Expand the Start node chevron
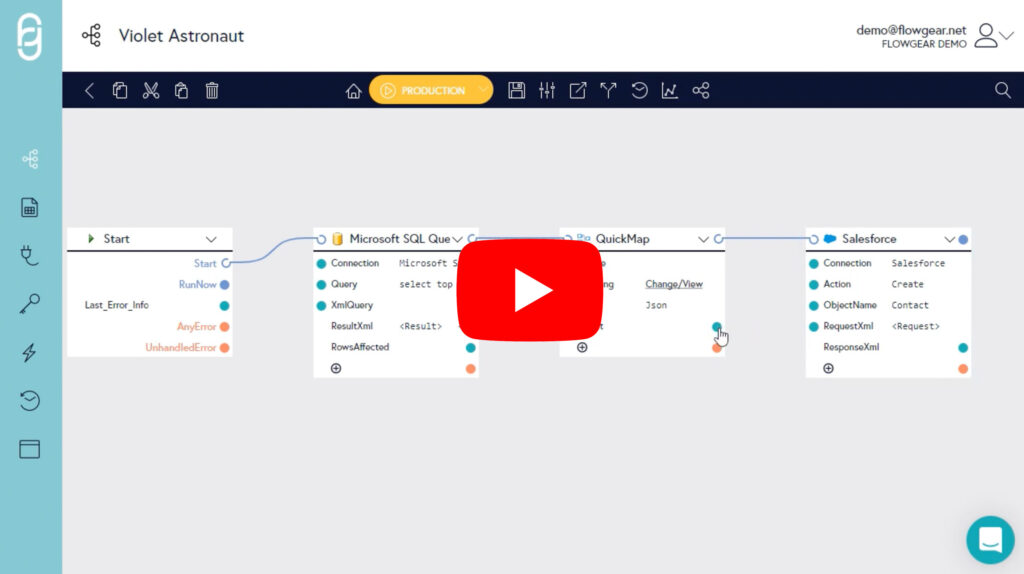Viewport: 1024px width, 574px height. pos(211,239)
